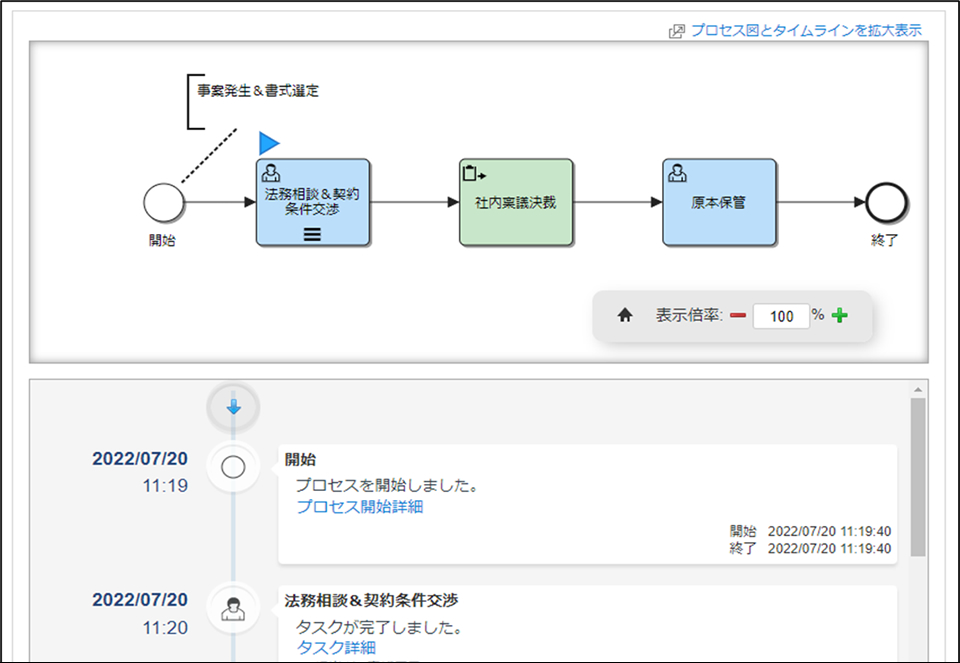Click the timeline vertical scrollbar thumb
The width and height of the screenshot is (960, 663).
[x=918, y=477]
